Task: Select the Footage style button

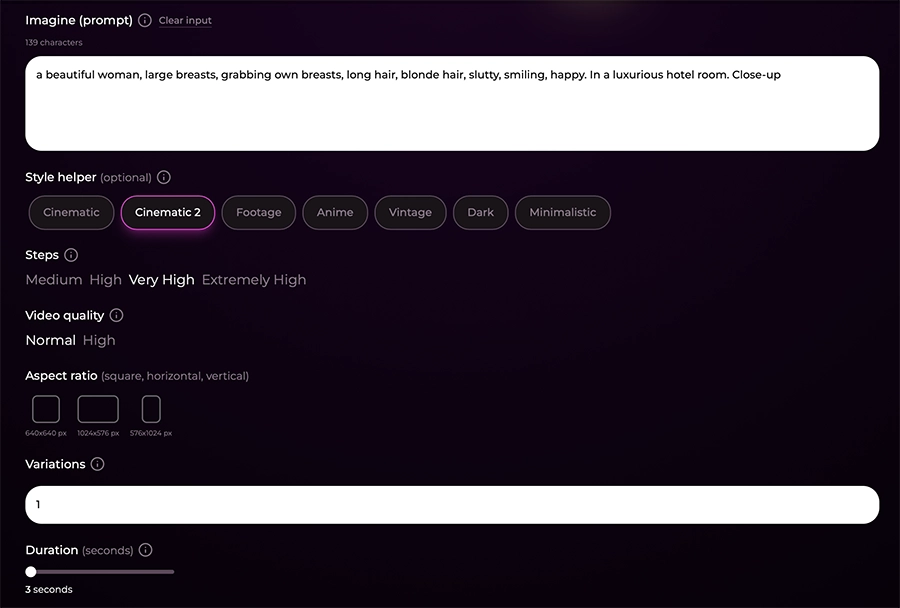Action: pyautogui.click(x=258, y=212)
